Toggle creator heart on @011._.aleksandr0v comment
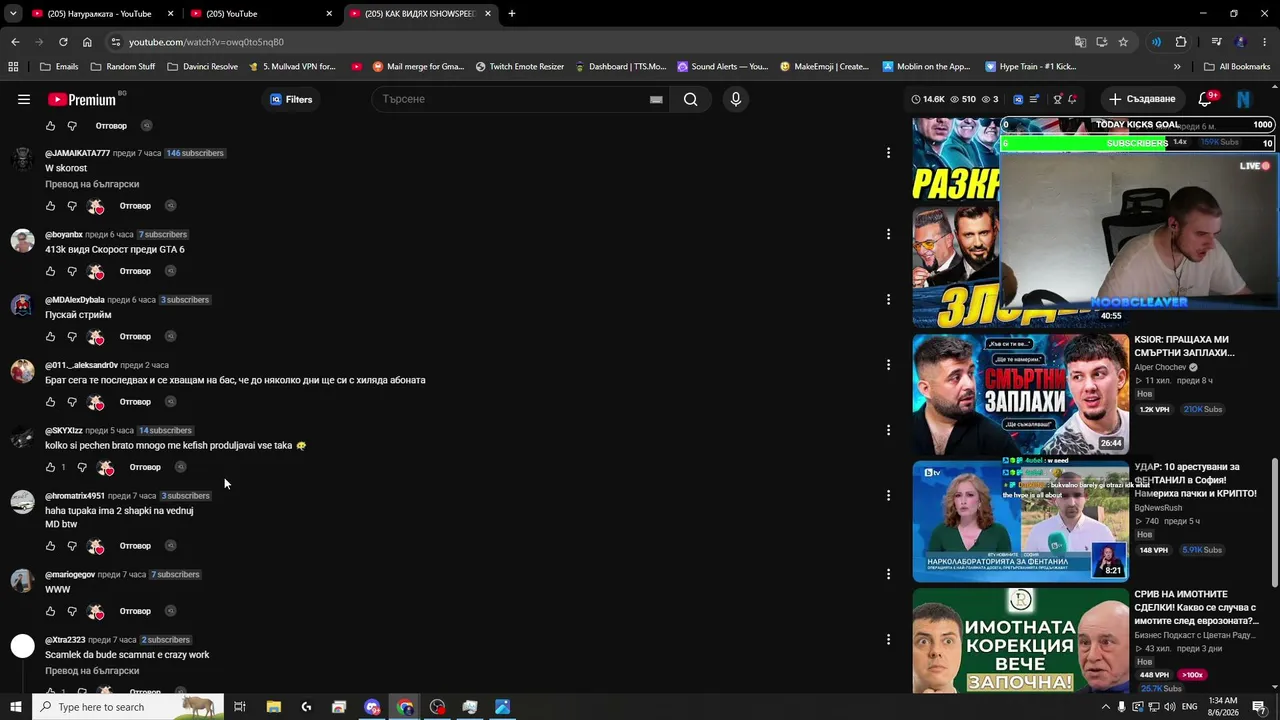This screenshot has height=720, width=1280. click(x=95, y=402)
